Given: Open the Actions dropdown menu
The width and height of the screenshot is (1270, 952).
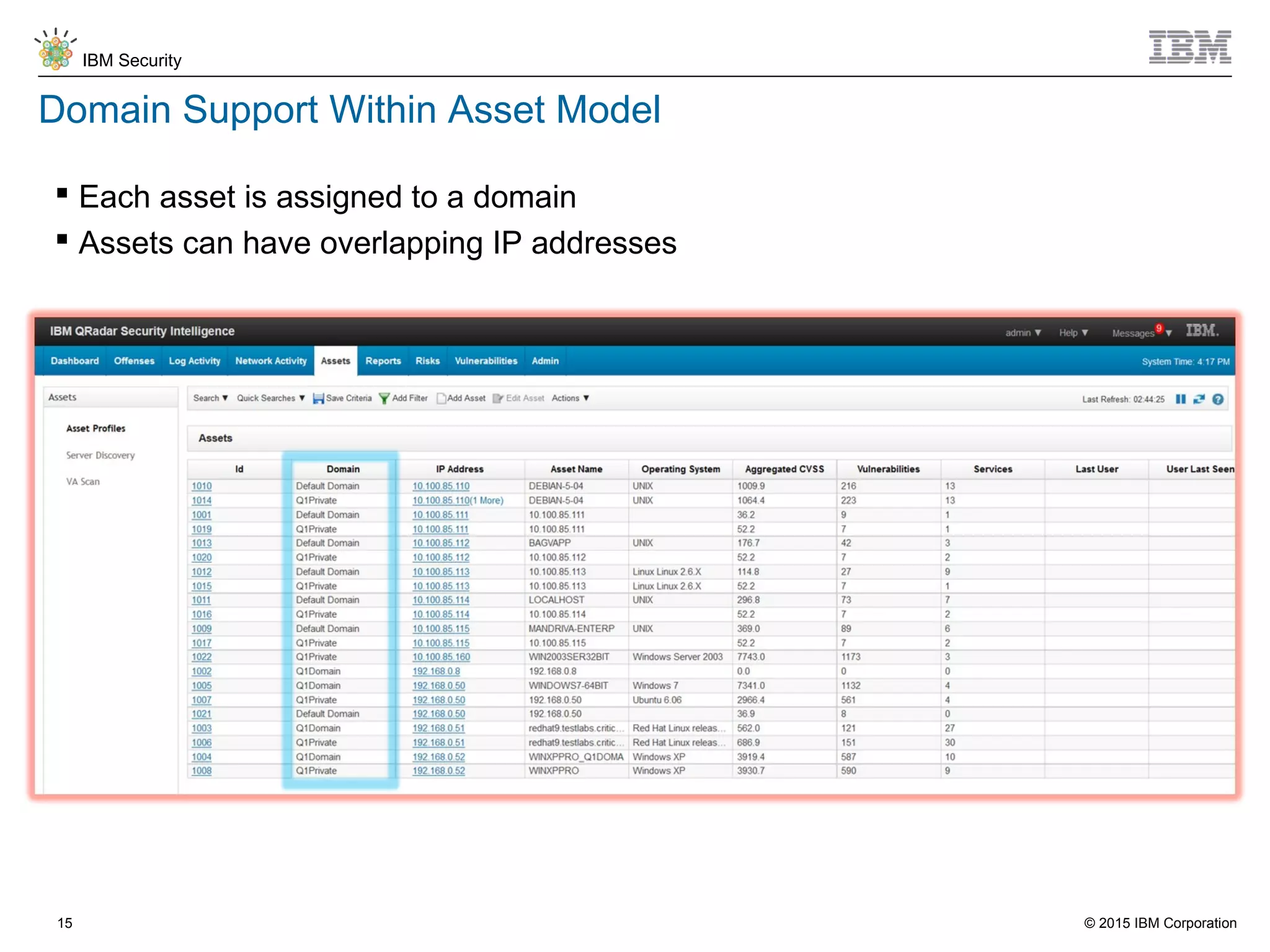Looking at the screenshot, I should (x=571, y=398).
